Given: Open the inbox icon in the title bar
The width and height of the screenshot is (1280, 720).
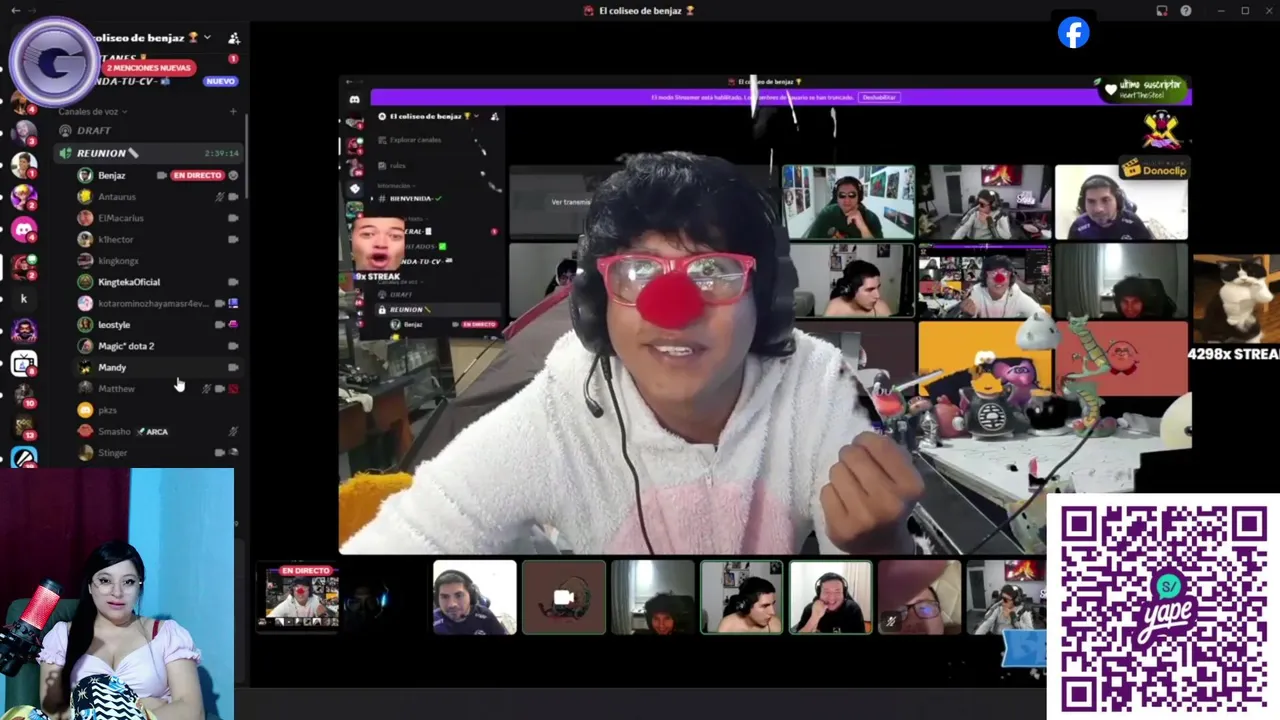Looking at the screenshot, I should 1162,10.
